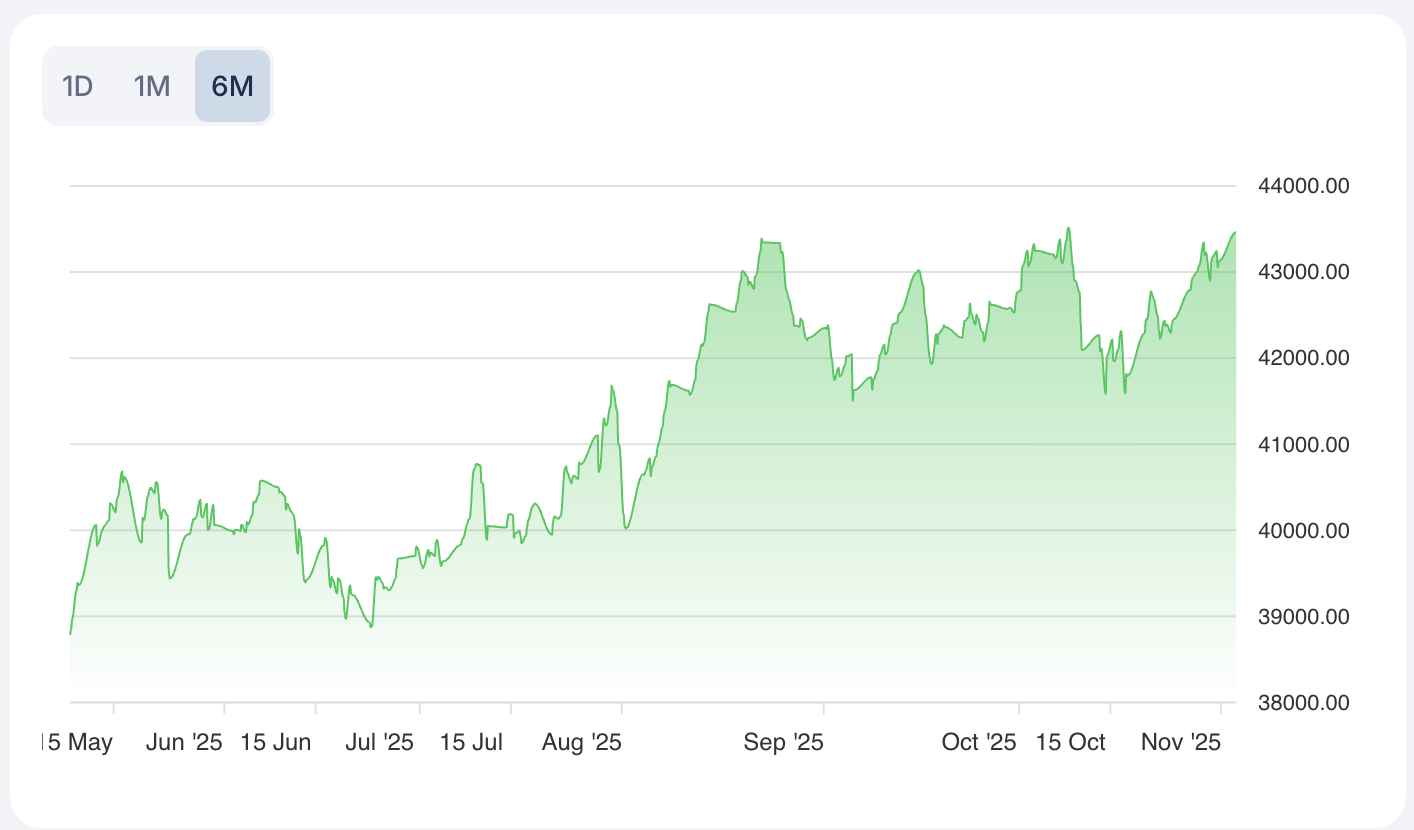Select the 15 Jul date label
Screen dimensions: 1414x830
point(471,742)
